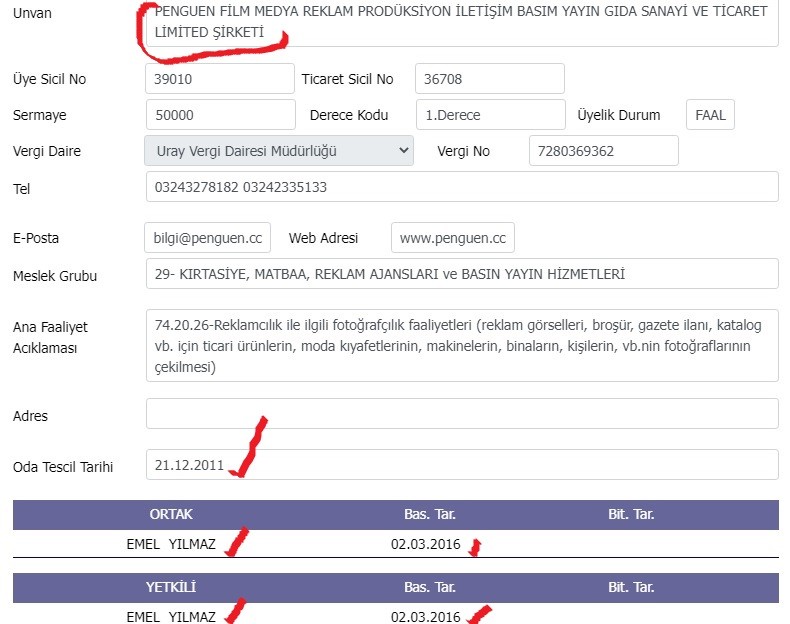Focus the Tel phone numbers field
The width and height of the screenshot is (790, 624).
pos(462,187)
